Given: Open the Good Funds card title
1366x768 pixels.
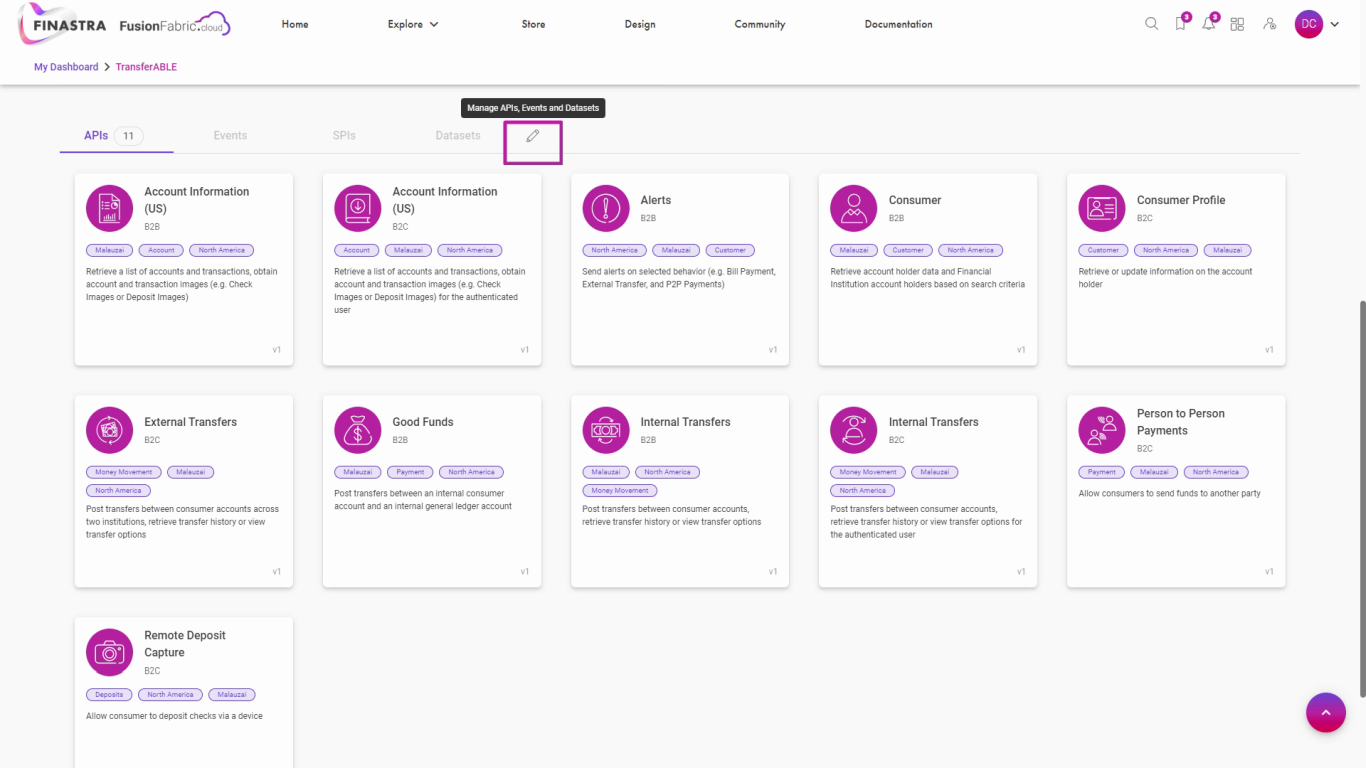Looking at the screenshot, I should 423,422.
